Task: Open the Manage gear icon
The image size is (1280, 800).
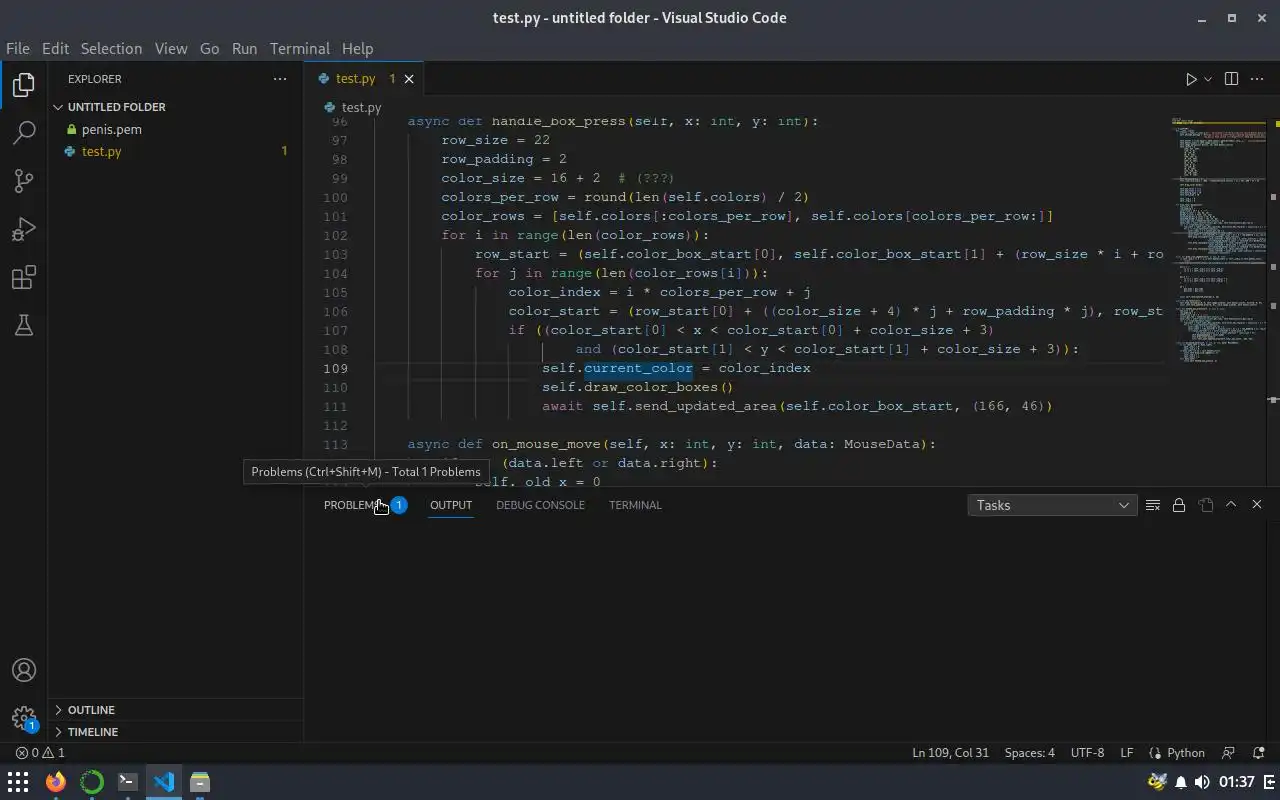Action: [24, 719]
